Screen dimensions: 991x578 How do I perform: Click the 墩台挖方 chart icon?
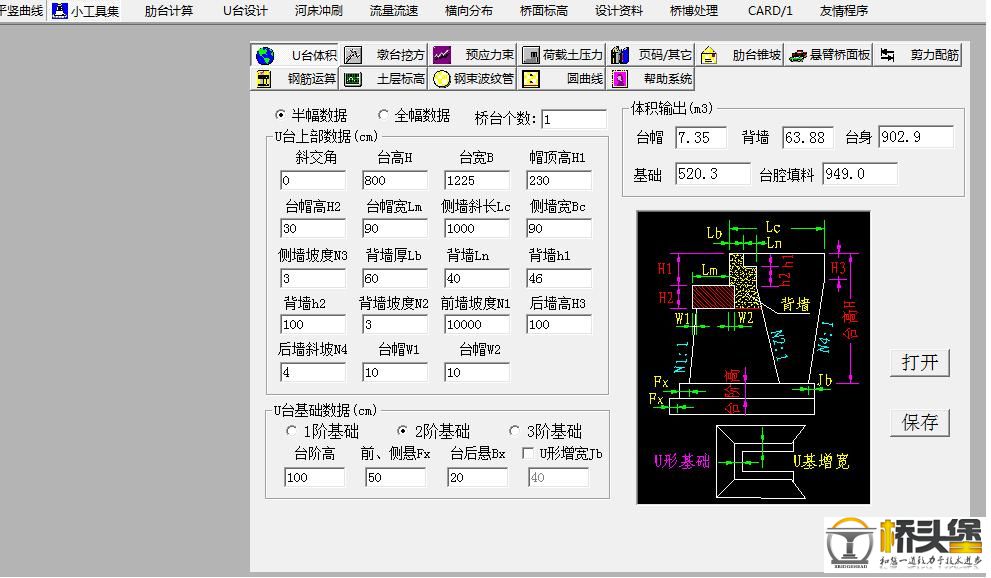point(353,56)
